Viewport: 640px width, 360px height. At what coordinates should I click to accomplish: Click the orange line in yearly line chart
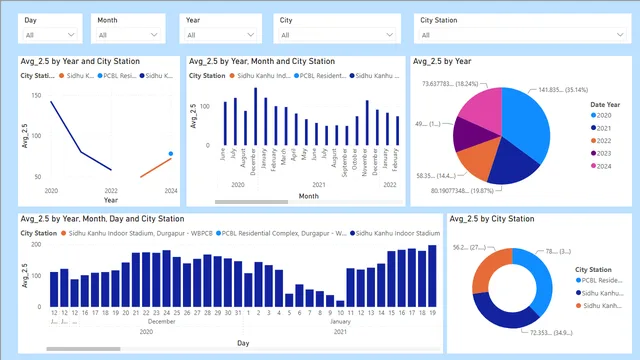(x=156, y=168)
